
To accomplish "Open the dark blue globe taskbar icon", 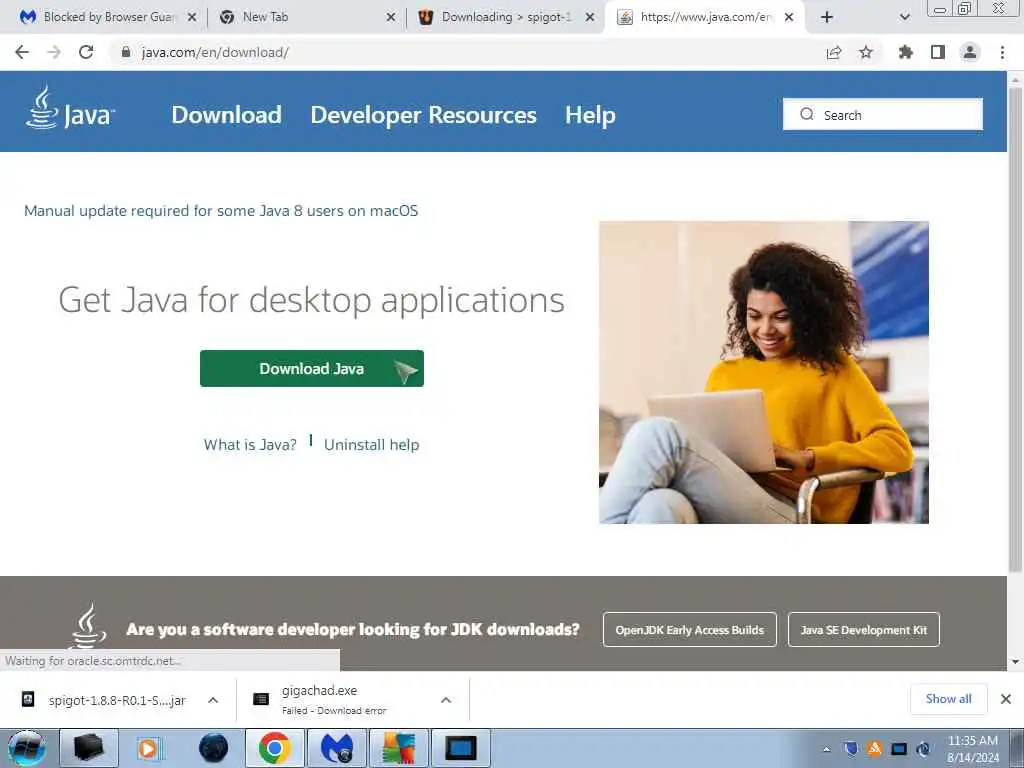I will click(214, 748).
